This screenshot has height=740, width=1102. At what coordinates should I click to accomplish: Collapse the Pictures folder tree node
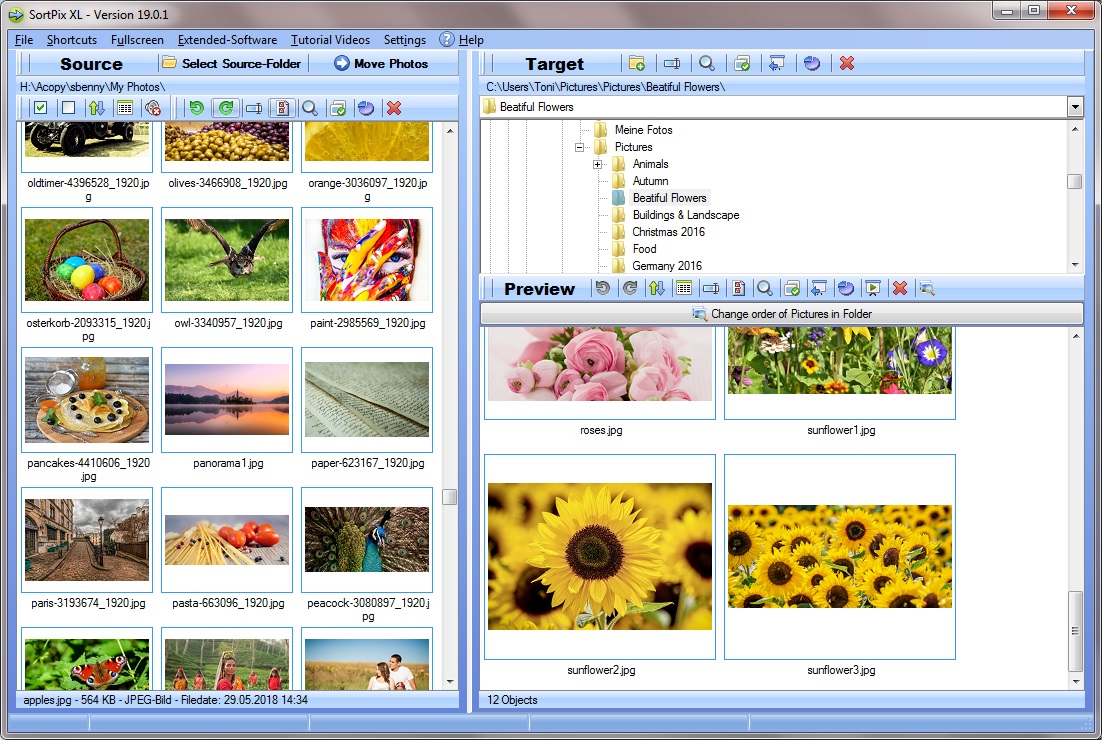(580, 147)
